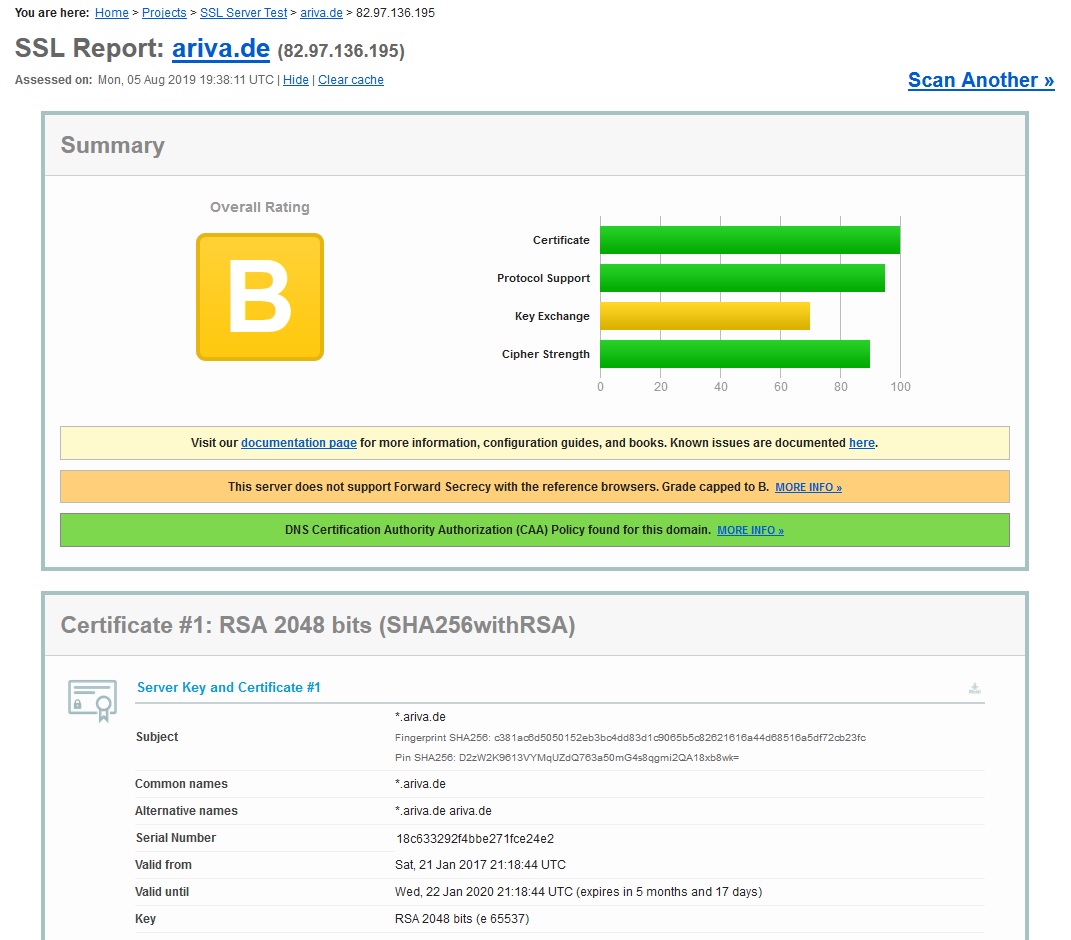1071x940 pixels.
Task: Click Scan Another to test a new server
Action: (x=981, y=80)
